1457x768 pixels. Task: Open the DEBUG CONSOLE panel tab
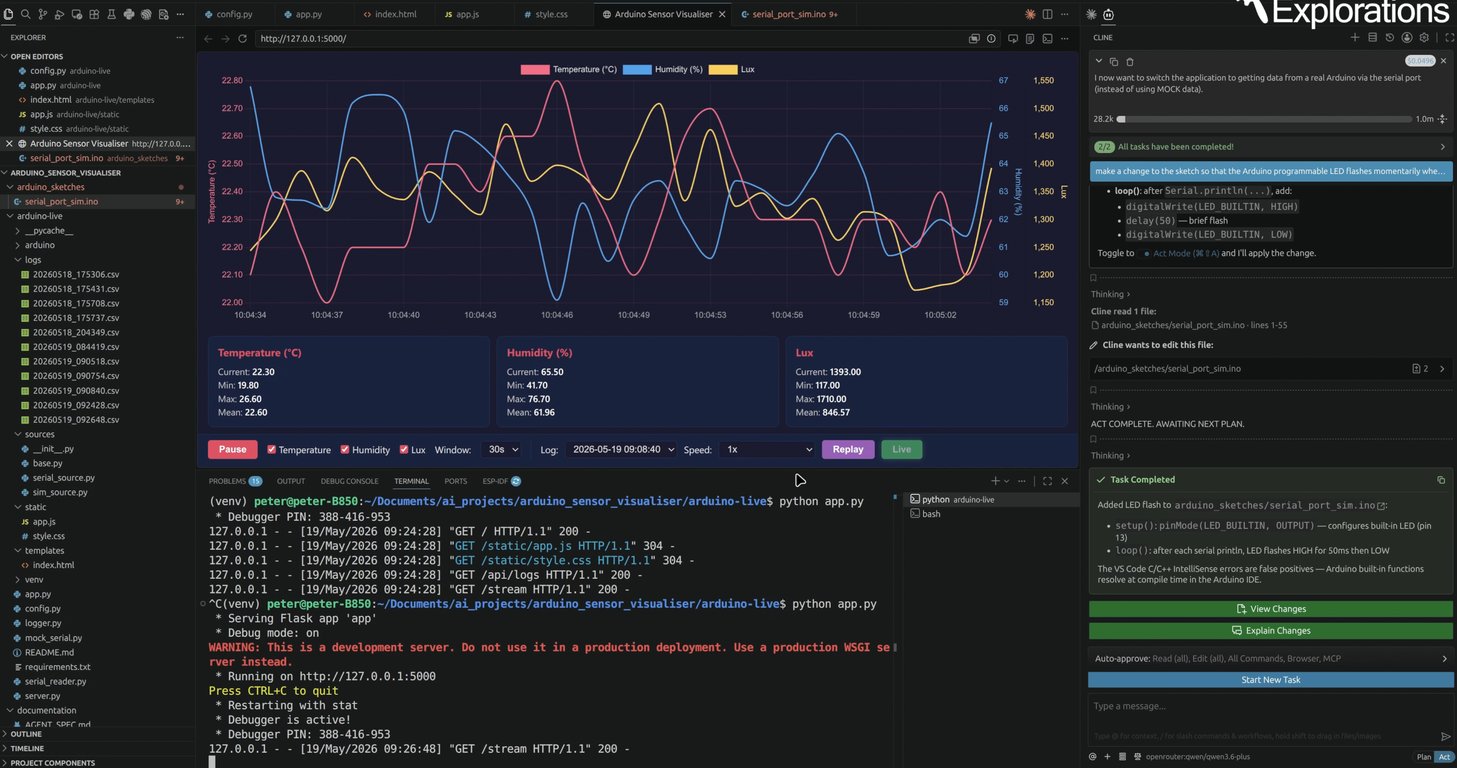[x=349, y=481]
